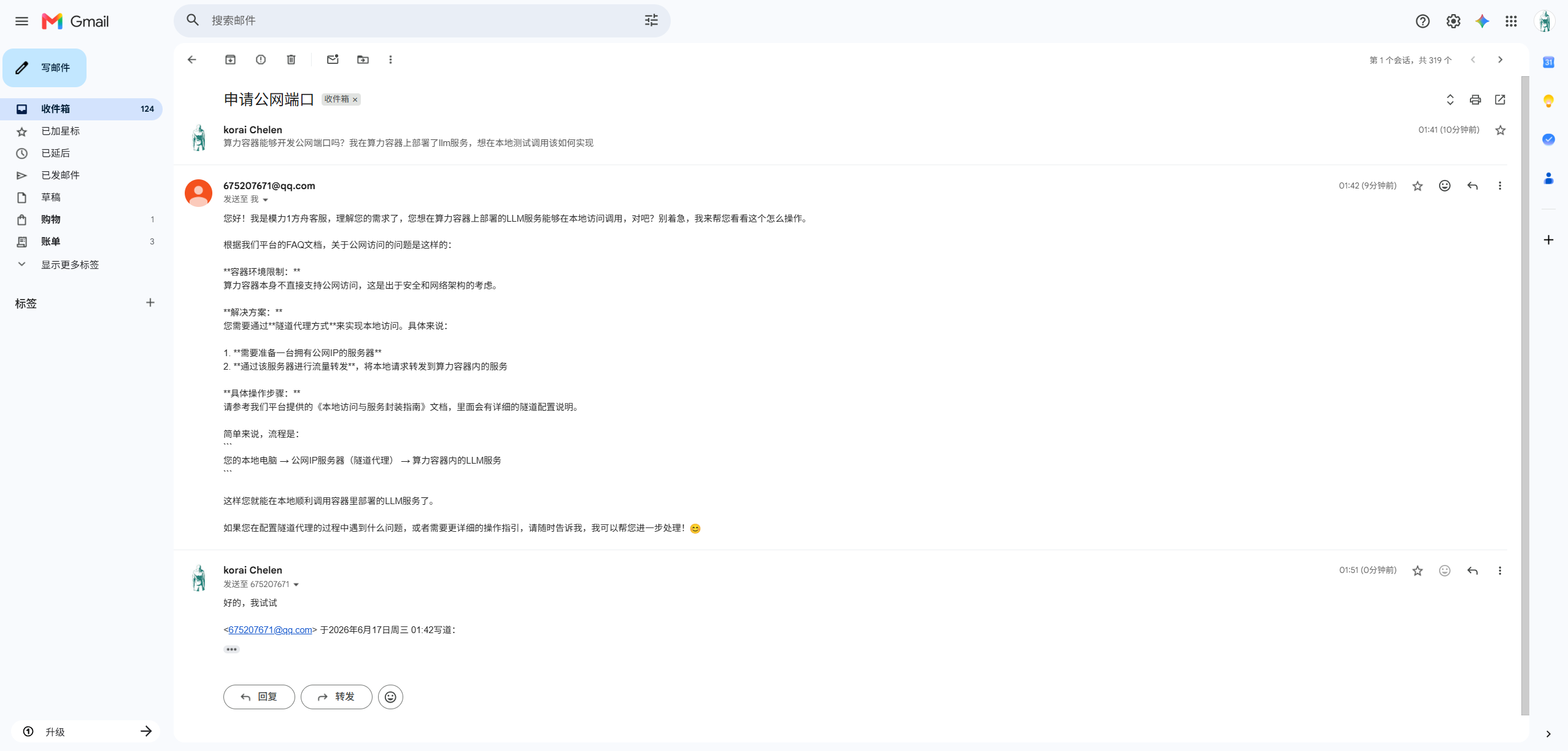Reply to the 01:51 message via arrow icon
Screen dimensions: 1568x751
[x=1472, y=571]
